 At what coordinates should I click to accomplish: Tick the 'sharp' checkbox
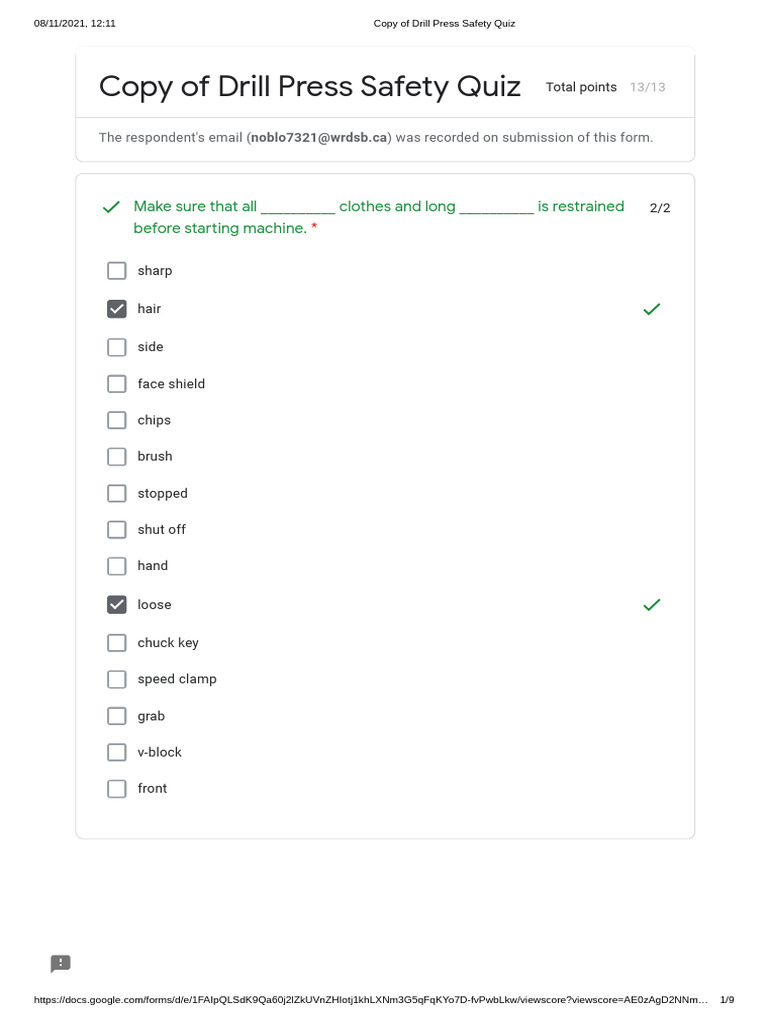pos(117,271)
